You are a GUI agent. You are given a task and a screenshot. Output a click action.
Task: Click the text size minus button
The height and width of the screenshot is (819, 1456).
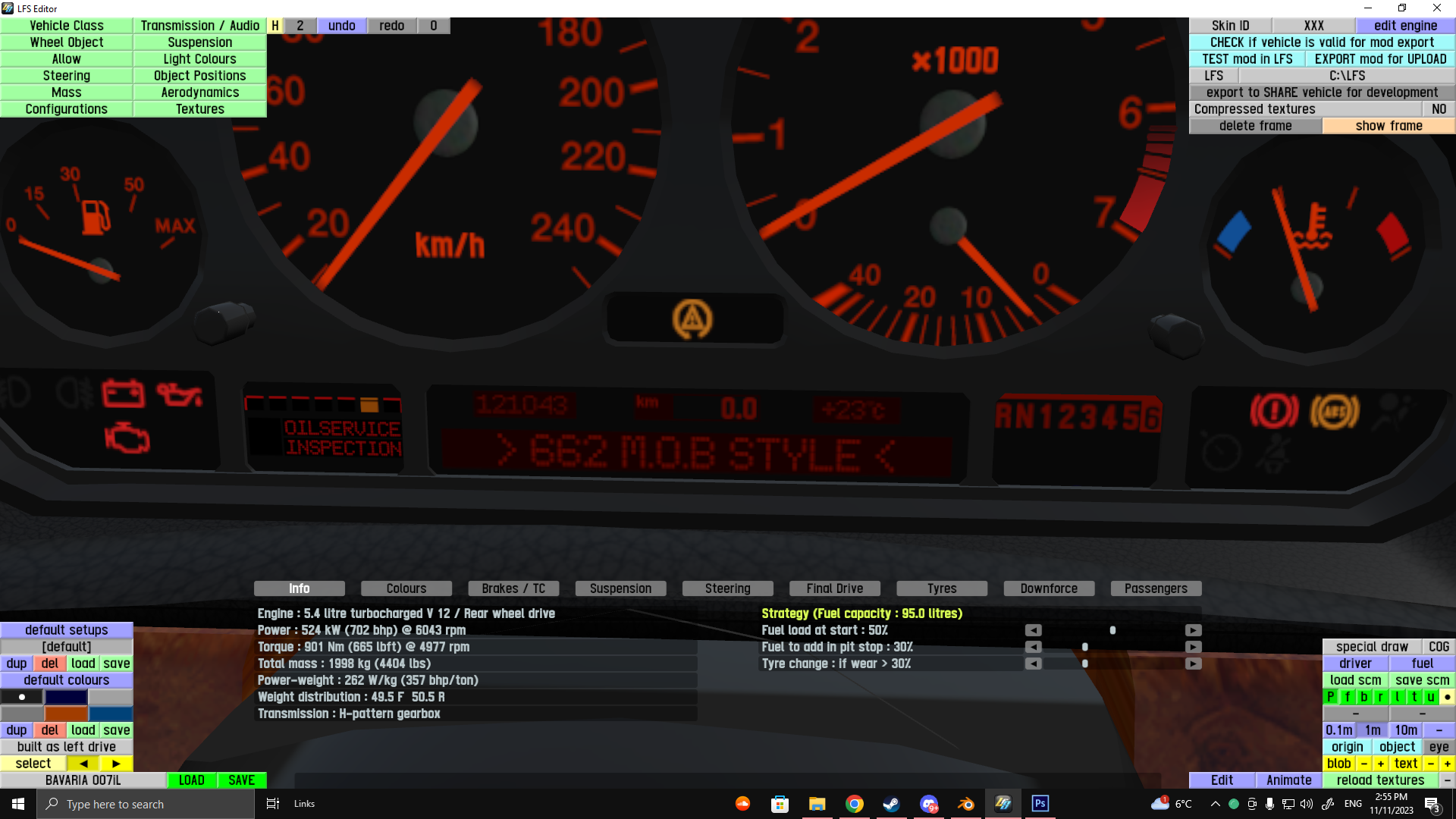(1430, 764)
